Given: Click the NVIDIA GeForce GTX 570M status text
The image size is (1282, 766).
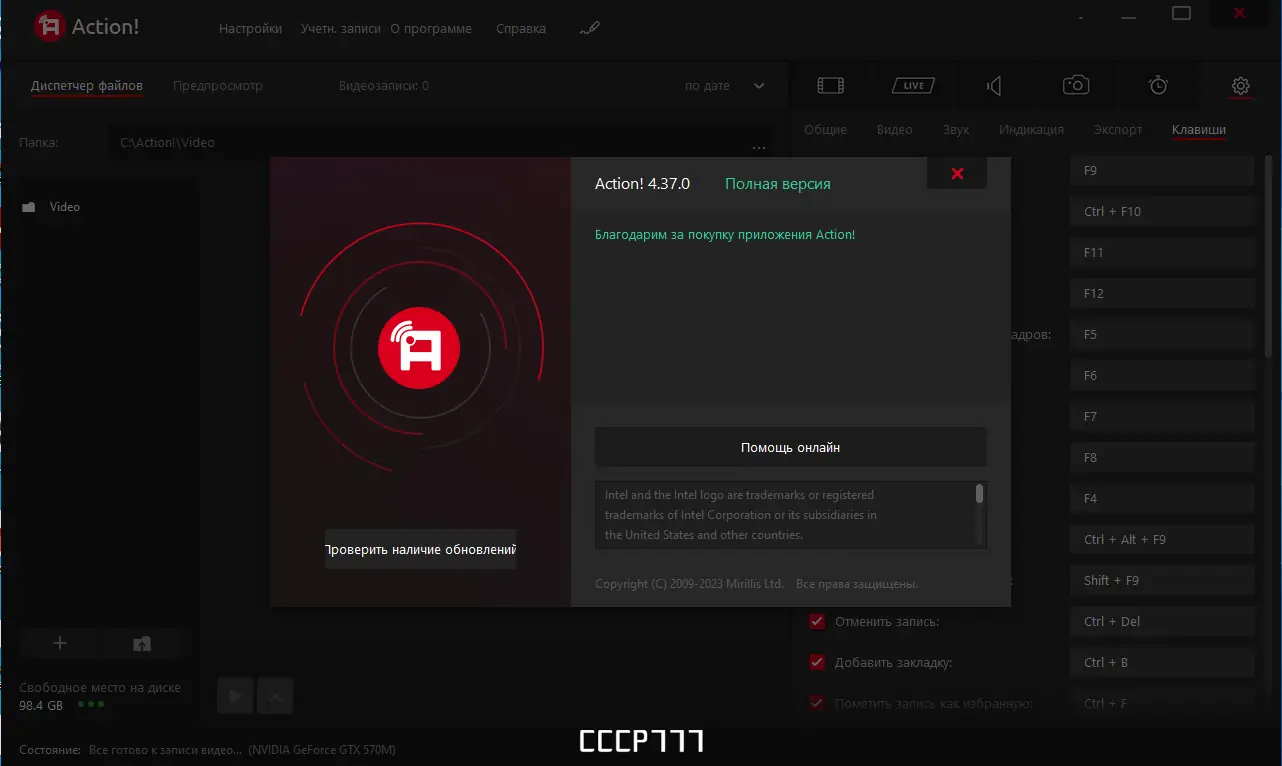Looking at the screenshot, I should (322, 749).
